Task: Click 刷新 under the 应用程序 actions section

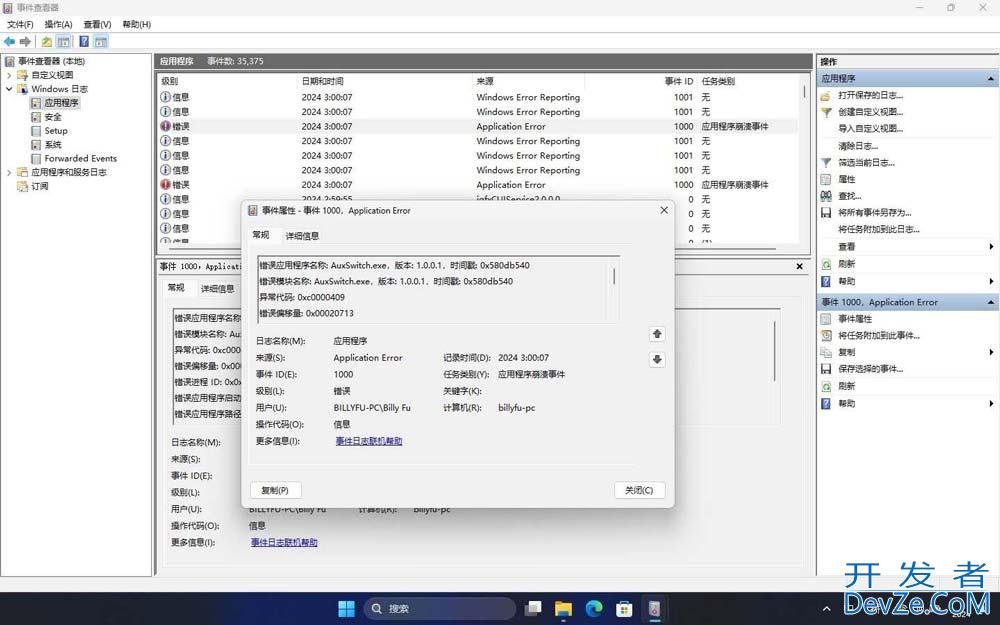Action: point(846,263)
